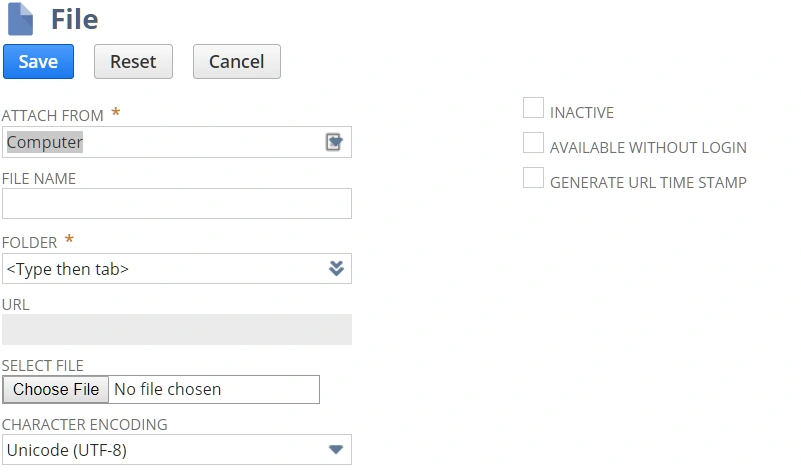Image resolution: width=801 pixels, height=472 pixels.
Task: Click the INACTIVE label text
Action: (x=582, y=113)
